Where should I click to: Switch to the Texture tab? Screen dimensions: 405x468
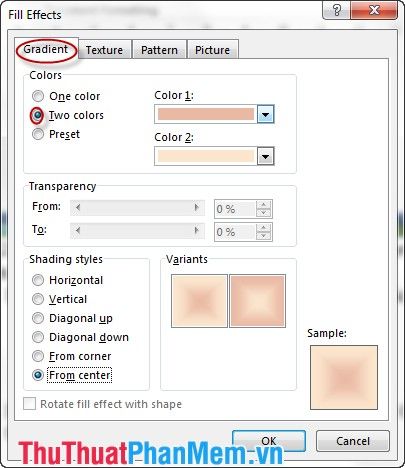(x=104, y=50)
